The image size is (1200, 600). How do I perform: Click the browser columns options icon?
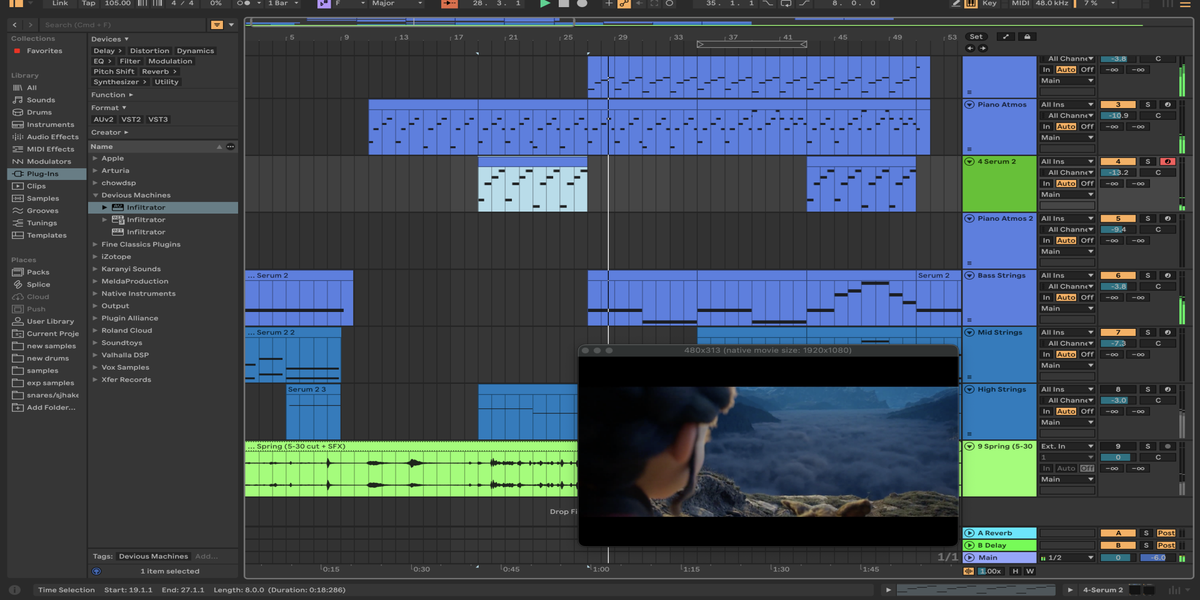(230, 146)
